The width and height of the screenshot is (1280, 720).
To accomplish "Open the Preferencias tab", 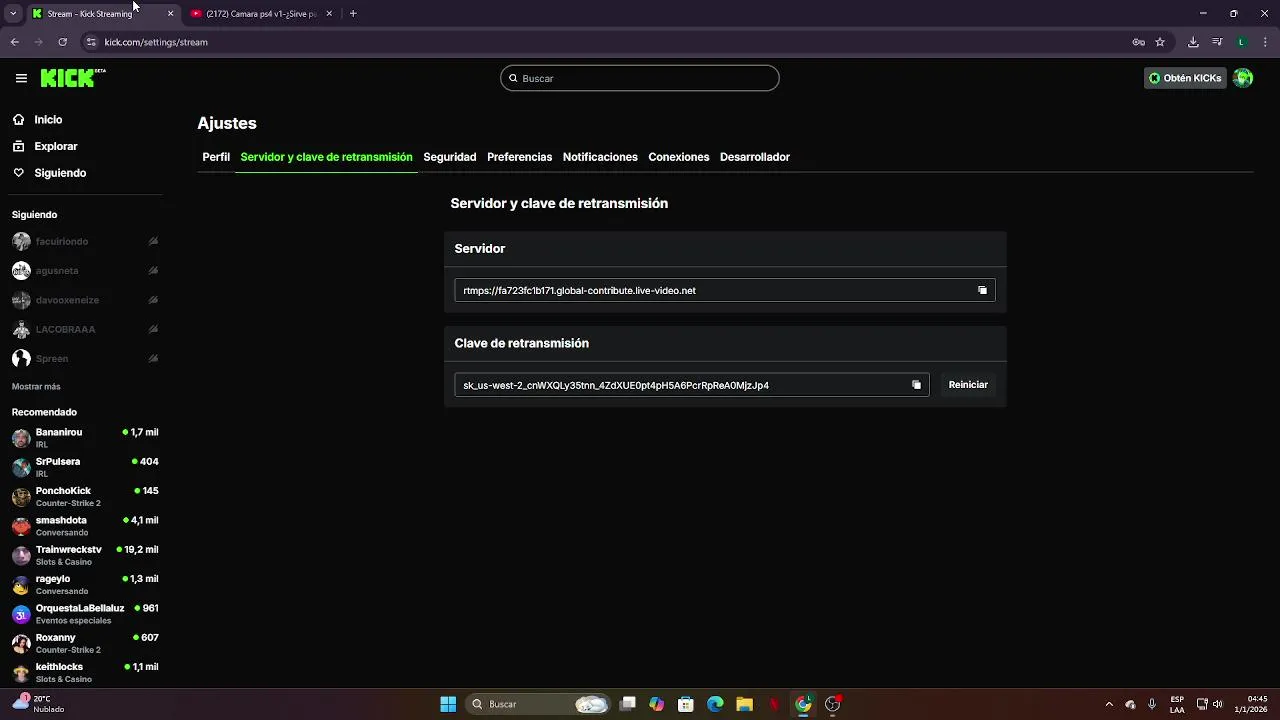I will [x=519, y=157].
